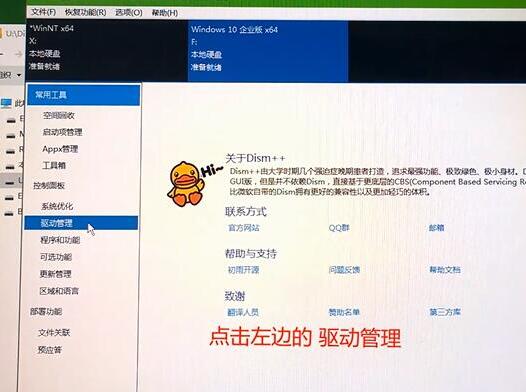Follow the 邮箱 link

click(436, 228)
